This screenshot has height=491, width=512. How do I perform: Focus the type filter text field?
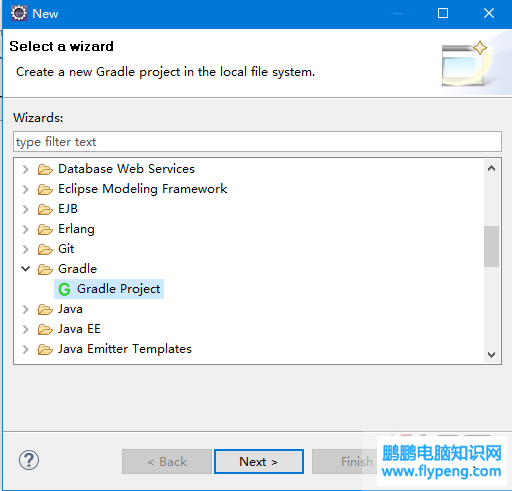[x=257, y=142]
